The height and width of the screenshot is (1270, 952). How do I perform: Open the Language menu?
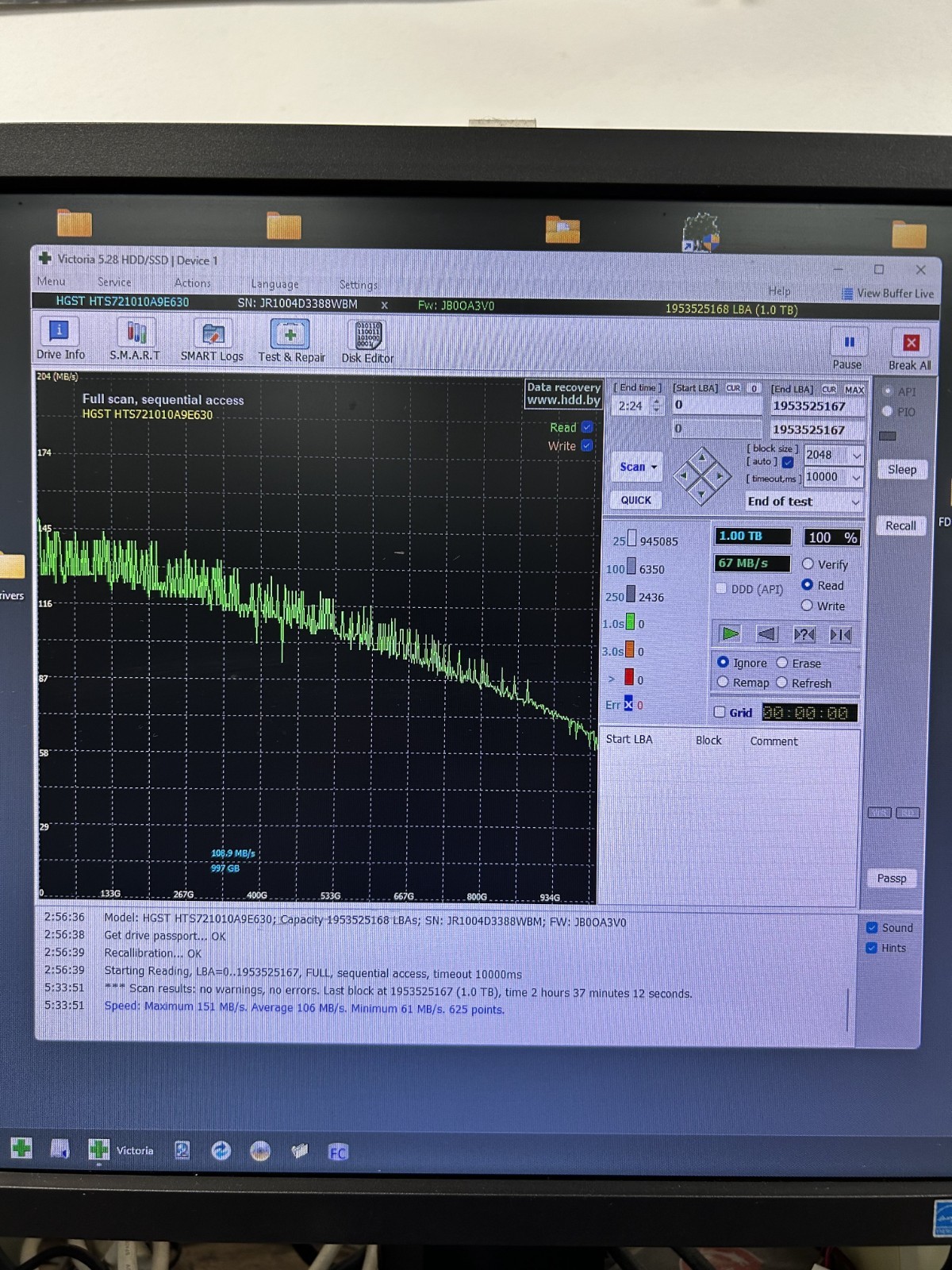click(x=274, y=283)
